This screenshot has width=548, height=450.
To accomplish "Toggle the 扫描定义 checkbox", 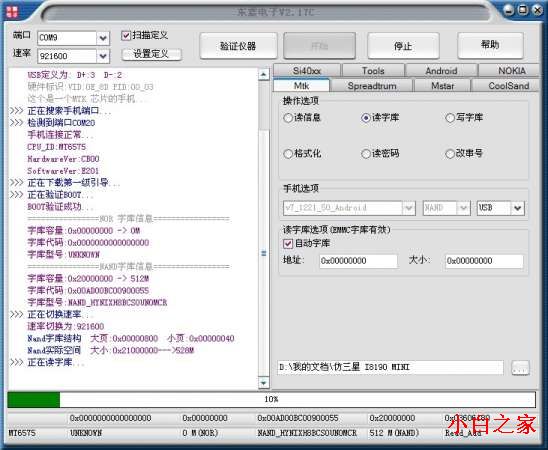I will [x=125, y=35].
